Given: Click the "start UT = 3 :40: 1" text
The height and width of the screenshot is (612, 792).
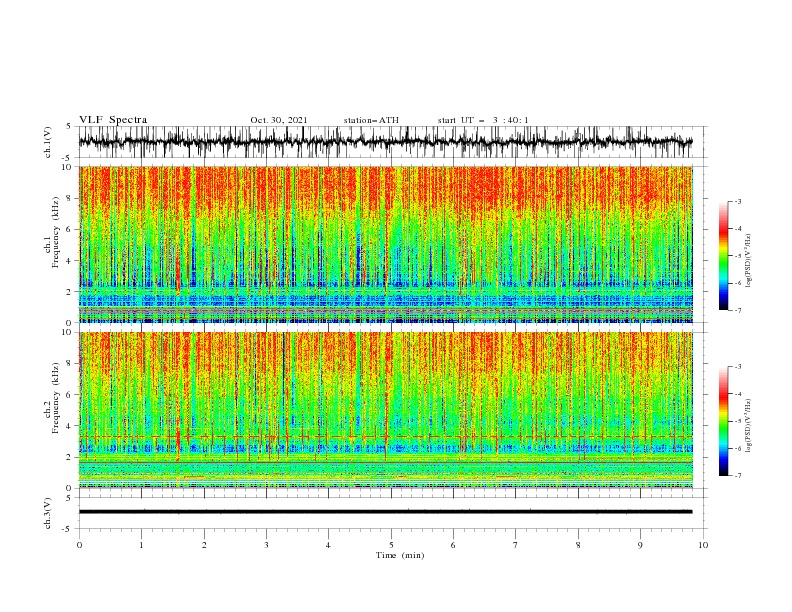Looking at the screenshot, I should (483, 120).
